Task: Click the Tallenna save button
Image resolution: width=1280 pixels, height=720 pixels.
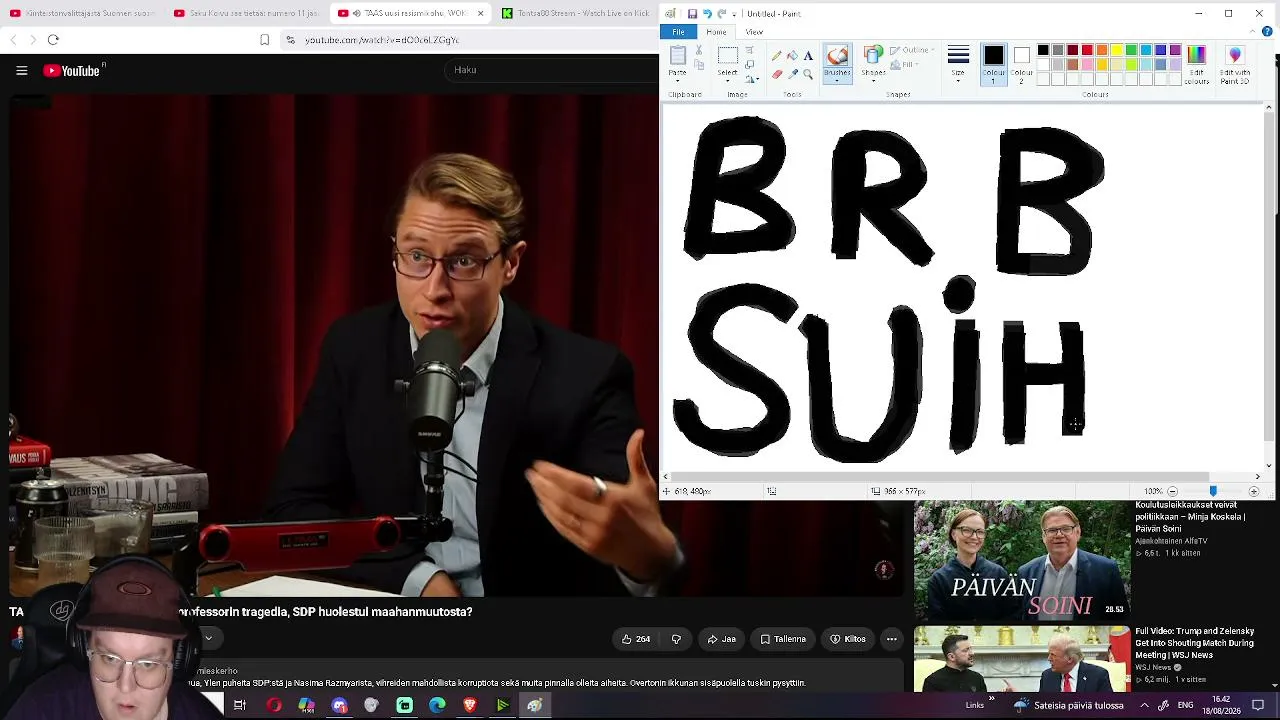Action: pos(783,639)
